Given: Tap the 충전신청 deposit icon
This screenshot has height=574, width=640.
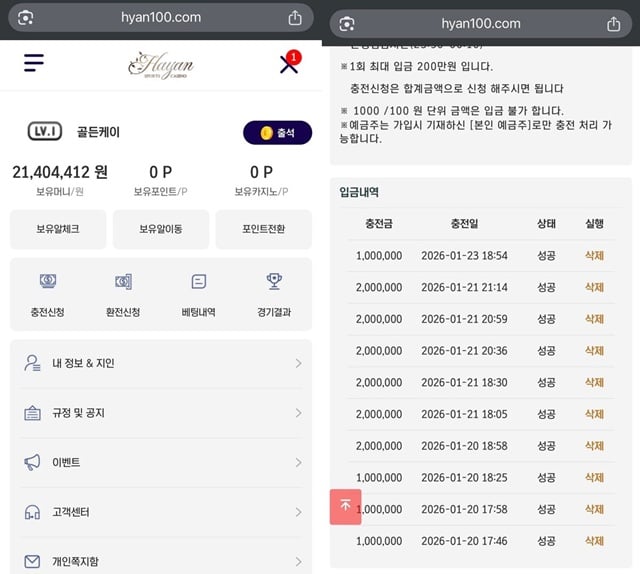Looking at the screenshot, I should [x=48, y=282].
